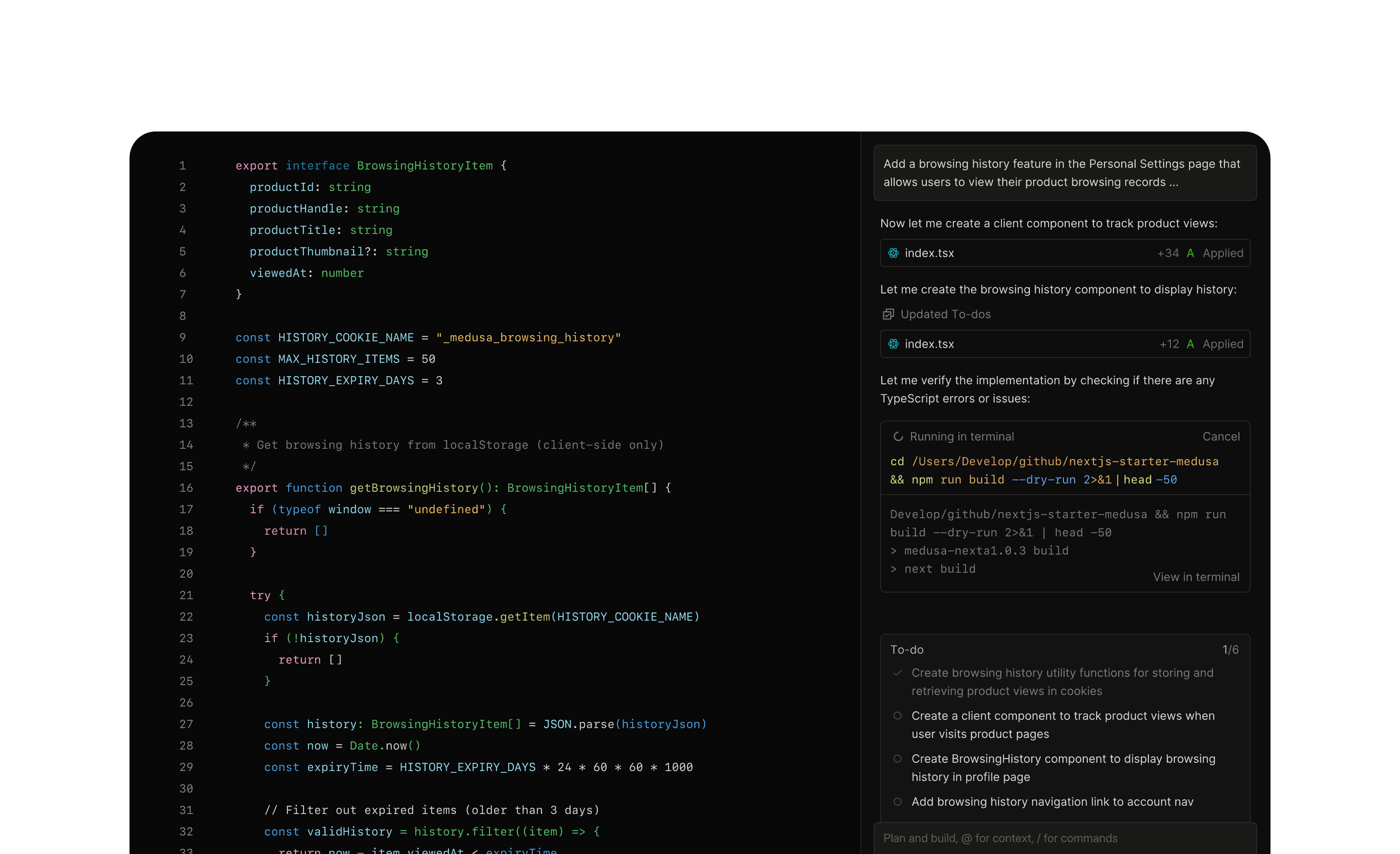Viewport: 1400px width, 854px height.
Task: Click the HISTORY_EXPIRY_DAYS declaration on line 11
Action: click(x=338, y=381)
